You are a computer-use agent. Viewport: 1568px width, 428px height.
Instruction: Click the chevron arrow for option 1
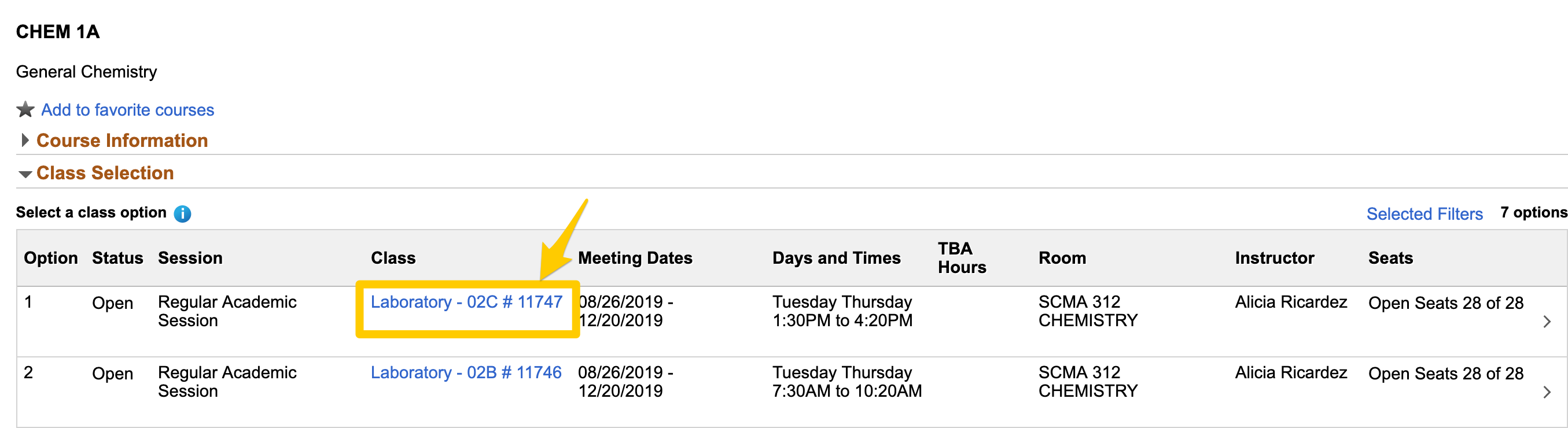pos(1547,322)
